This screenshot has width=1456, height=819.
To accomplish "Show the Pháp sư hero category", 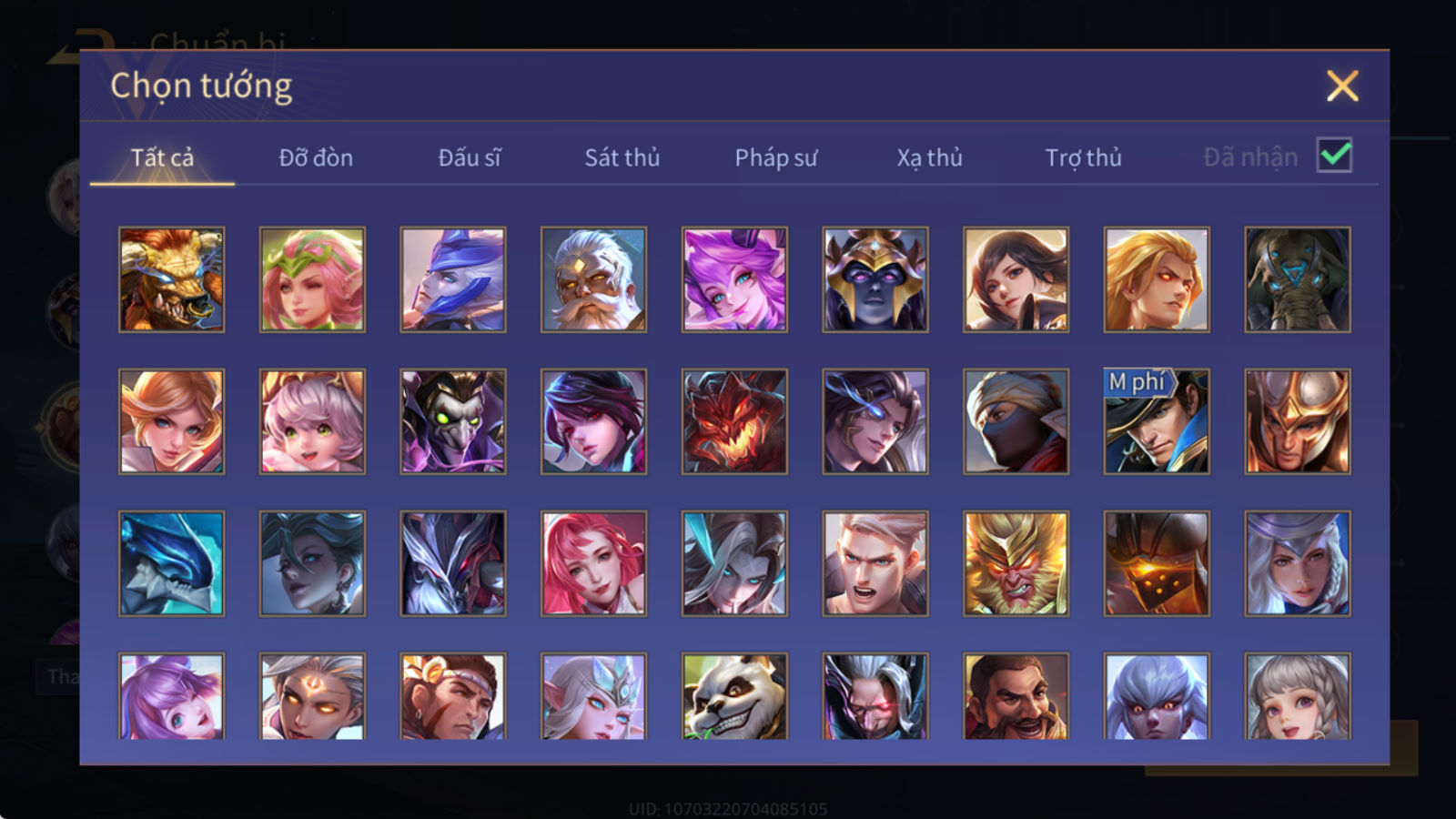I will [x=775, y=157].
